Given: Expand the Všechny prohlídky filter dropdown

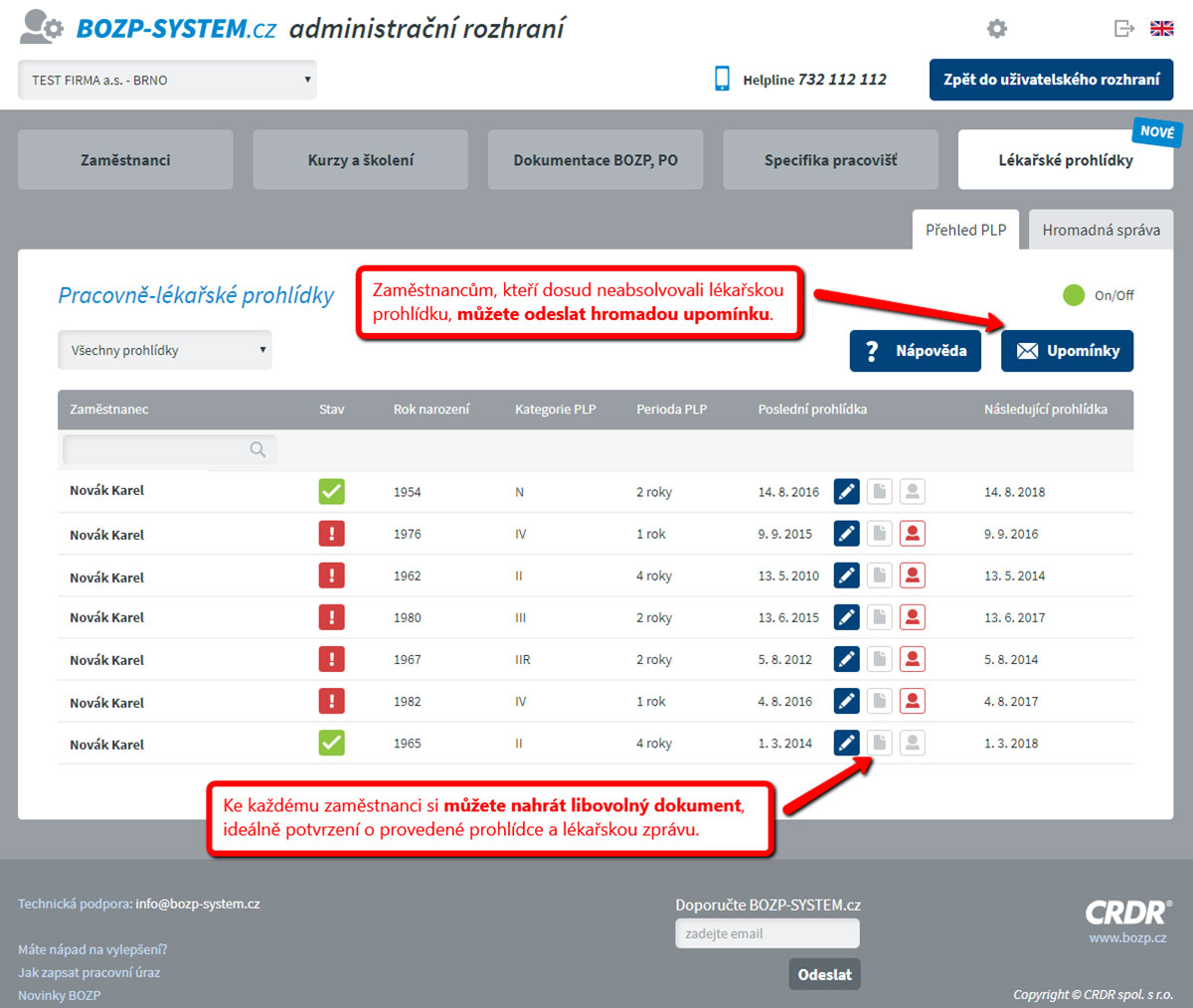Looking at the screenshot, I should coord(165,350).
